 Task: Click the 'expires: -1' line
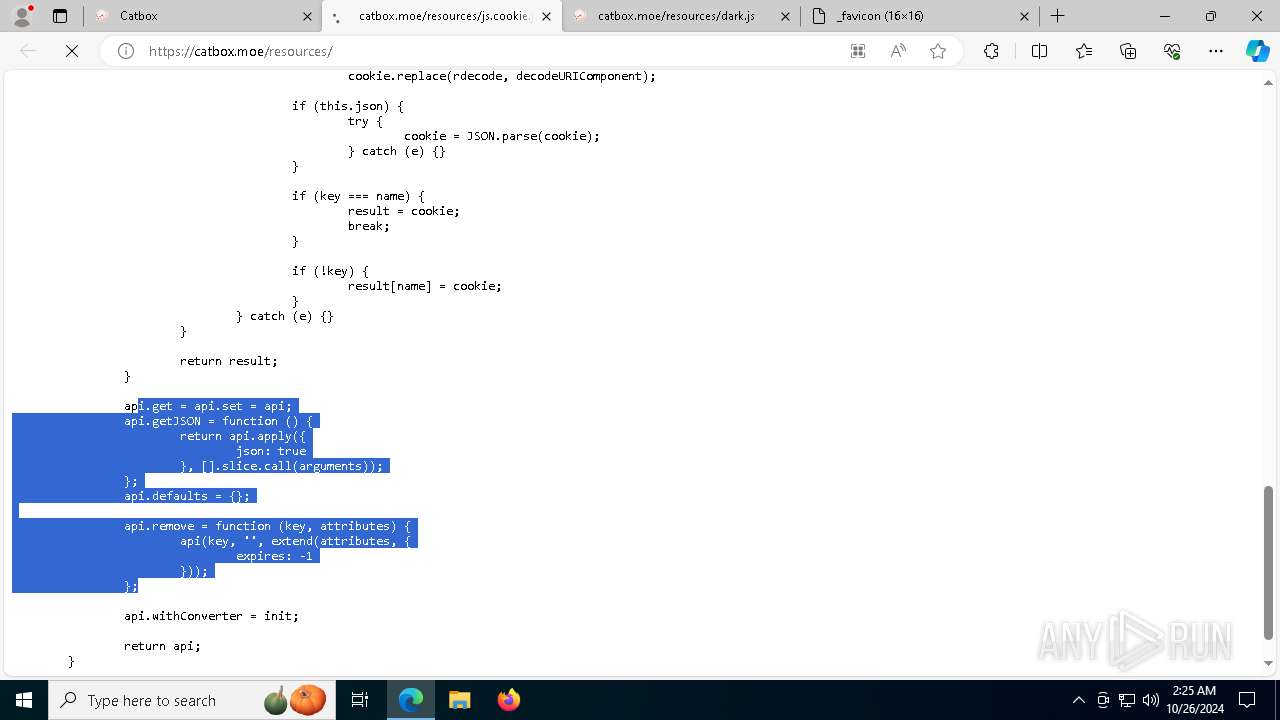point(274,556)
